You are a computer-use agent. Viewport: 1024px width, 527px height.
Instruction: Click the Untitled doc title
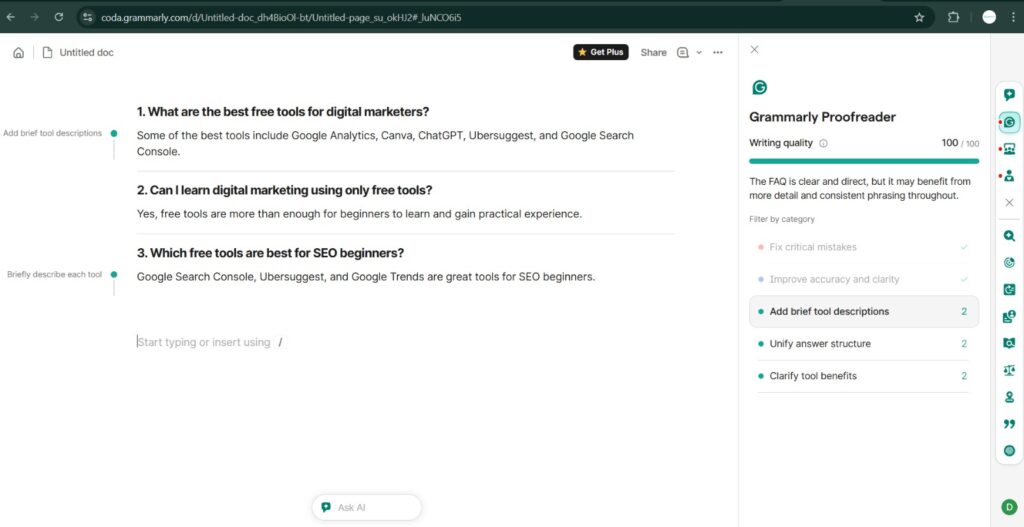(x=86, y=53)
